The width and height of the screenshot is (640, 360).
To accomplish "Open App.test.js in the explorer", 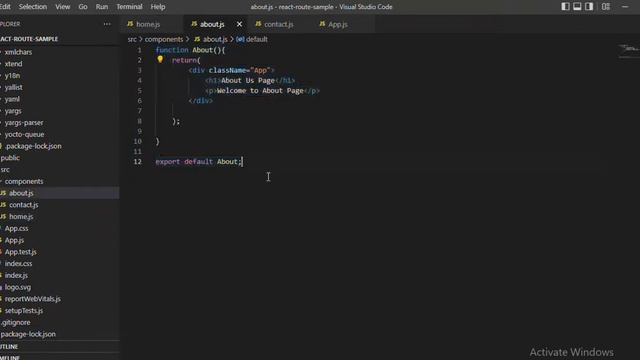I will click(20, 252).
